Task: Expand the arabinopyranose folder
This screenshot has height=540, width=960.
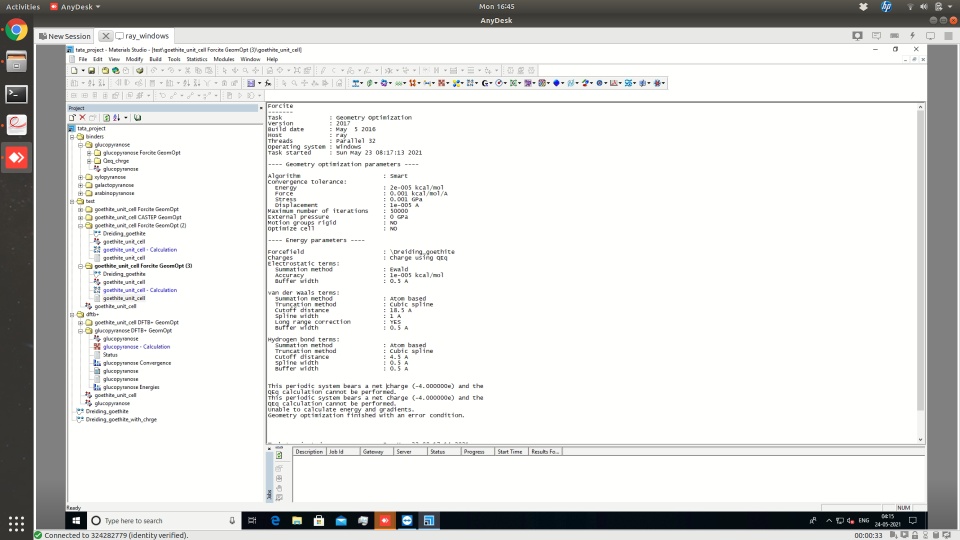Action: [x=80, y=193]
